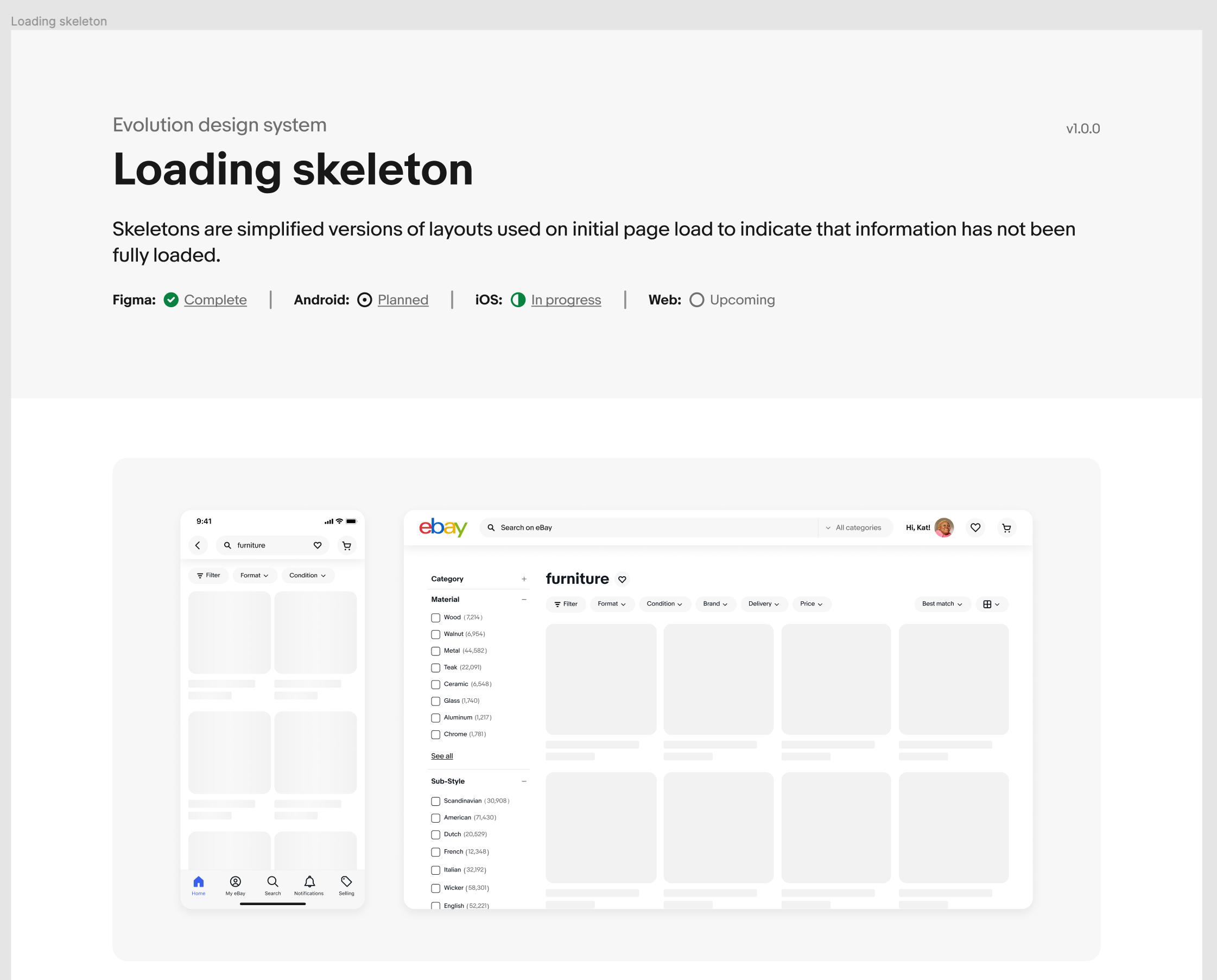Select the Home tab in the mobile navigation

(198, 882)
